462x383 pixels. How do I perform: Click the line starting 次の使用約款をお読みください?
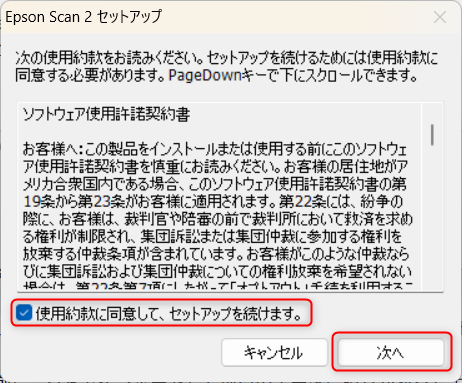point(227,58)
